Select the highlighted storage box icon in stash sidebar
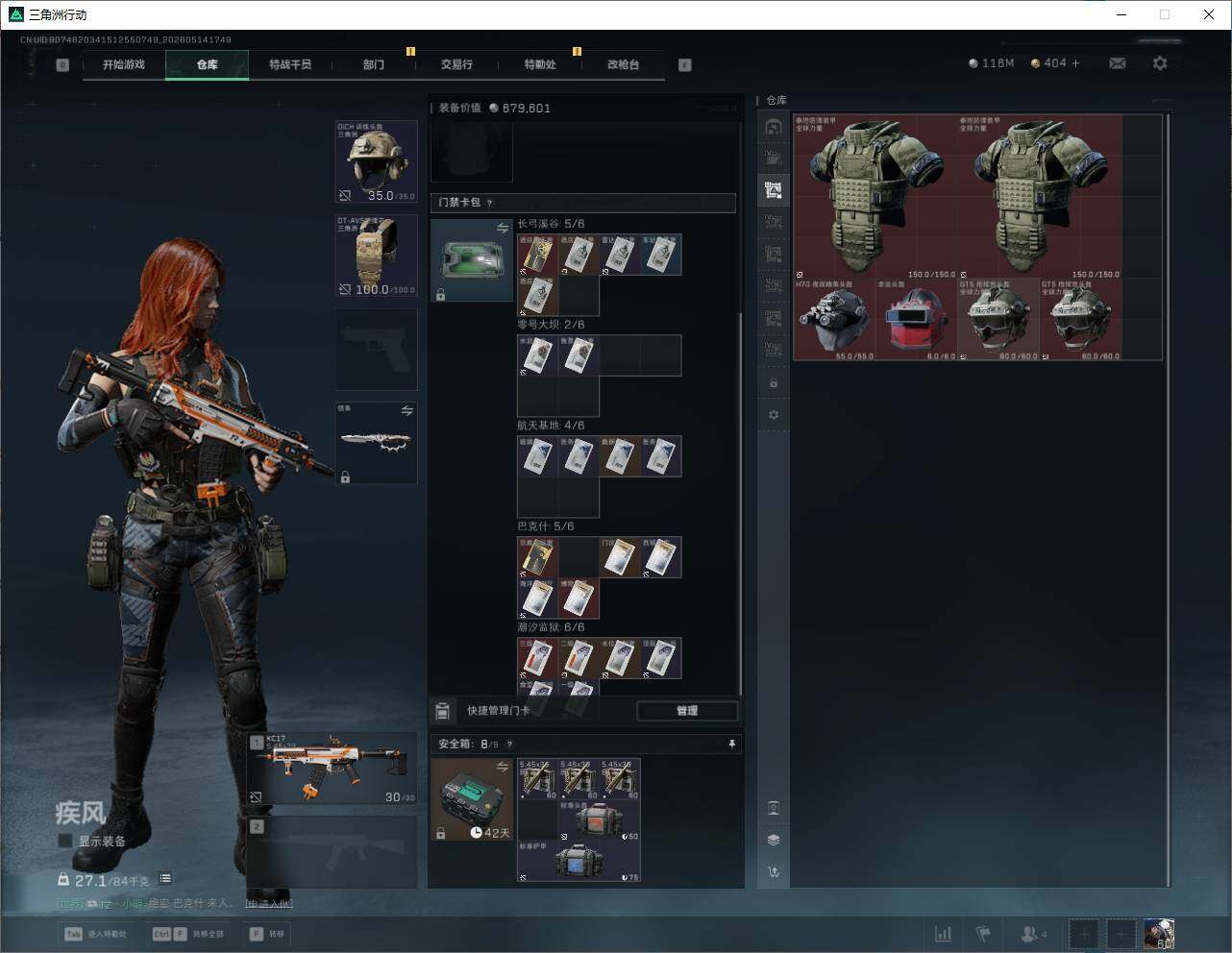 [x=774, y=190]
